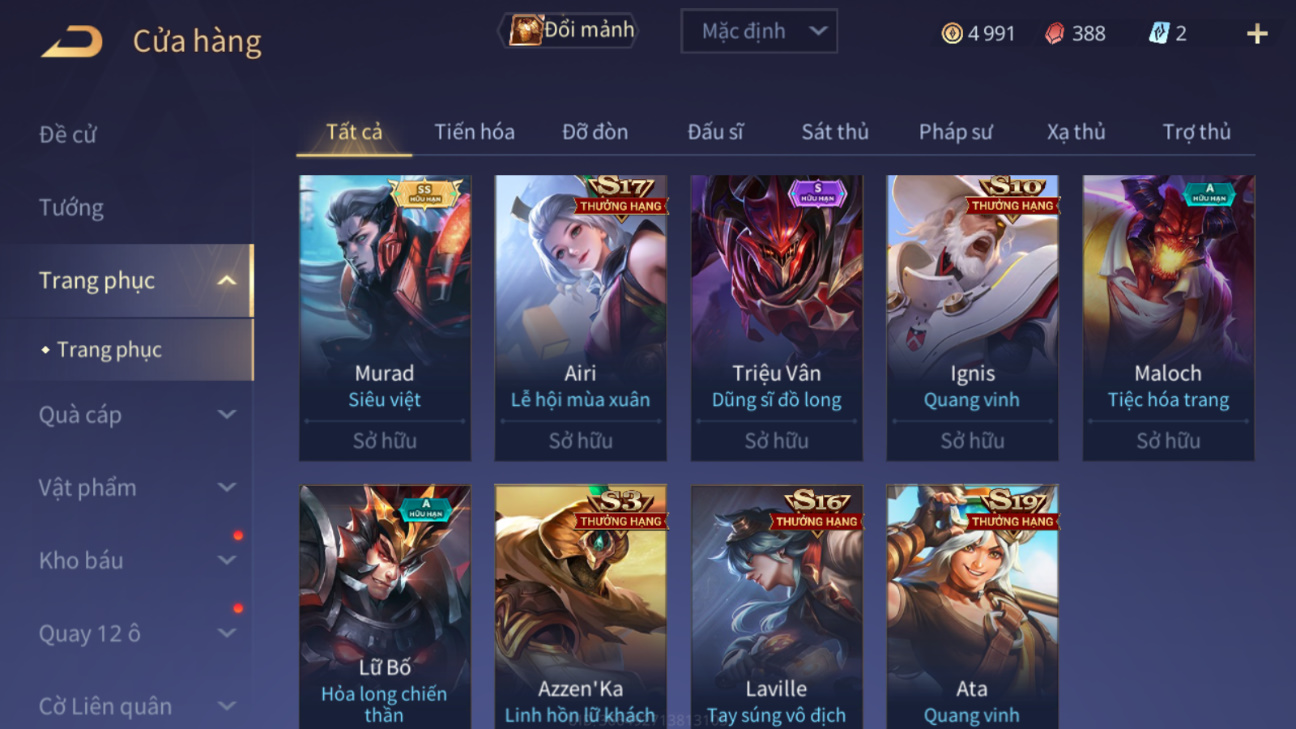Image resolution: width=1296 pixels, height=729 pixels.
Task: Expand the Kho báu sidebar section
Action: 227,560
